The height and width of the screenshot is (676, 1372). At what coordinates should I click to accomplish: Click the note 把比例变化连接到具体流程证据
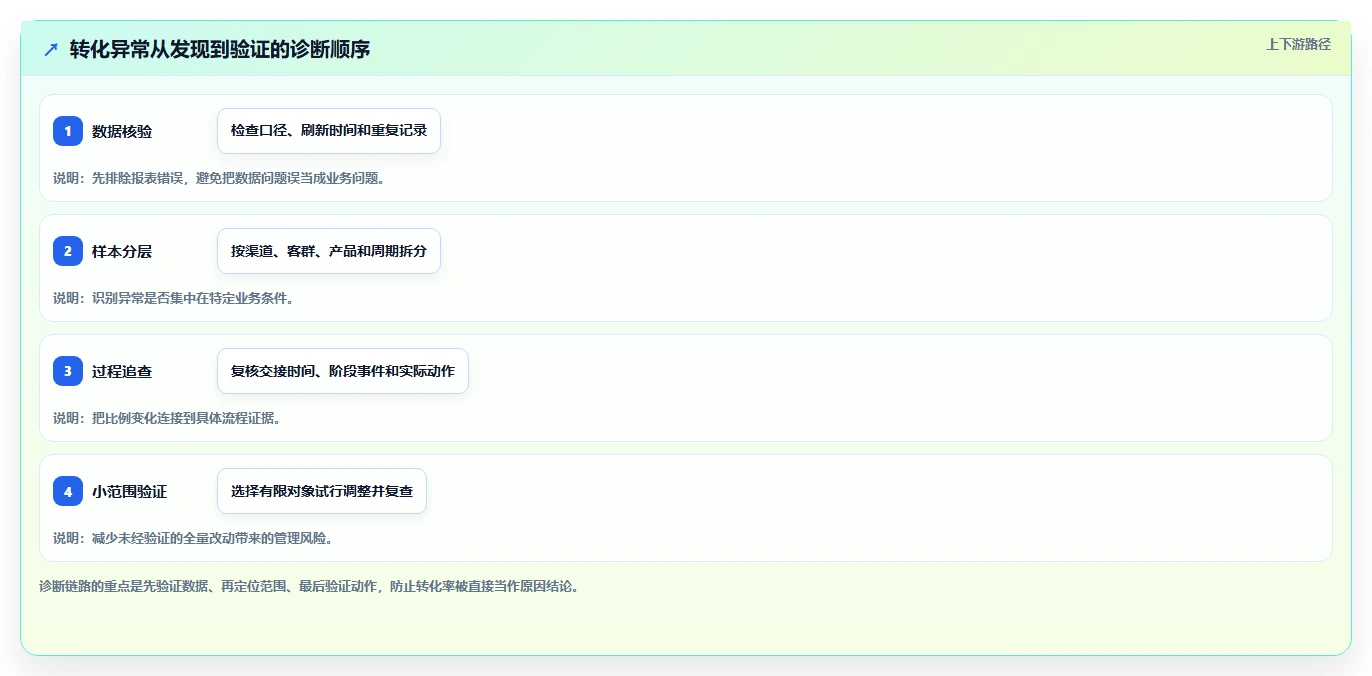tap(167, 418)
